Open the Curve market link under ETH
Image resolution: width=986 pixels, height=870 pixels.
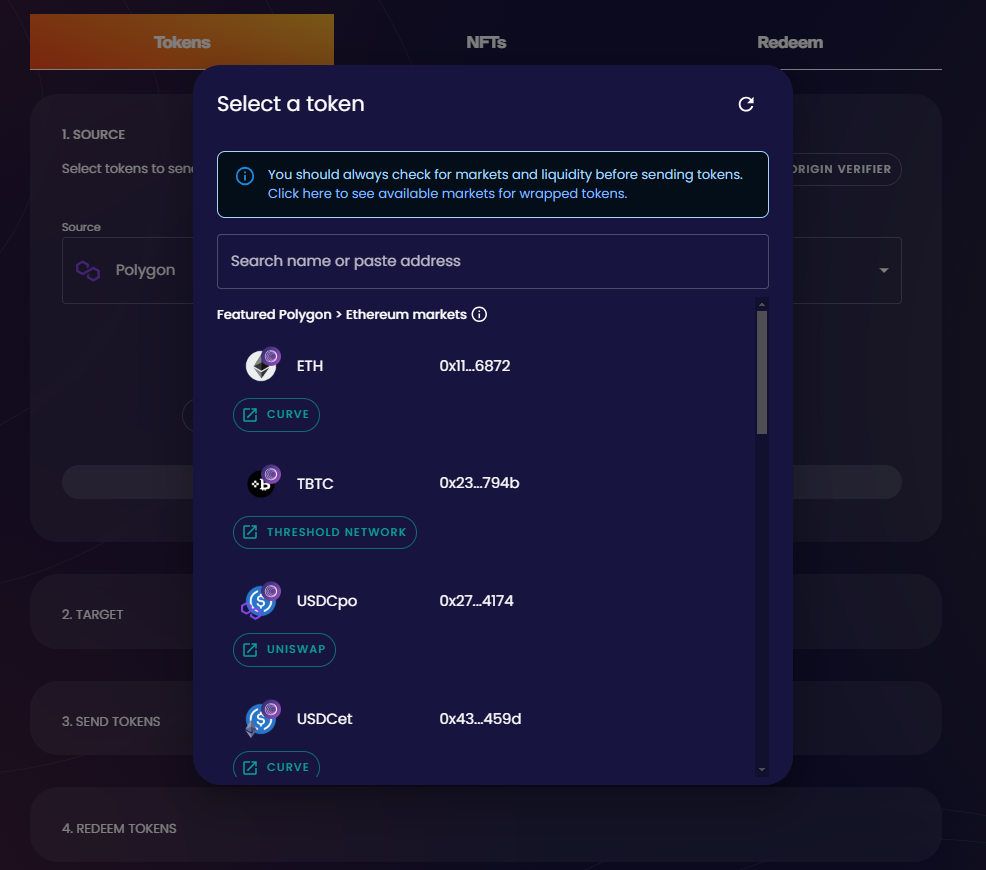coord(276,415)
